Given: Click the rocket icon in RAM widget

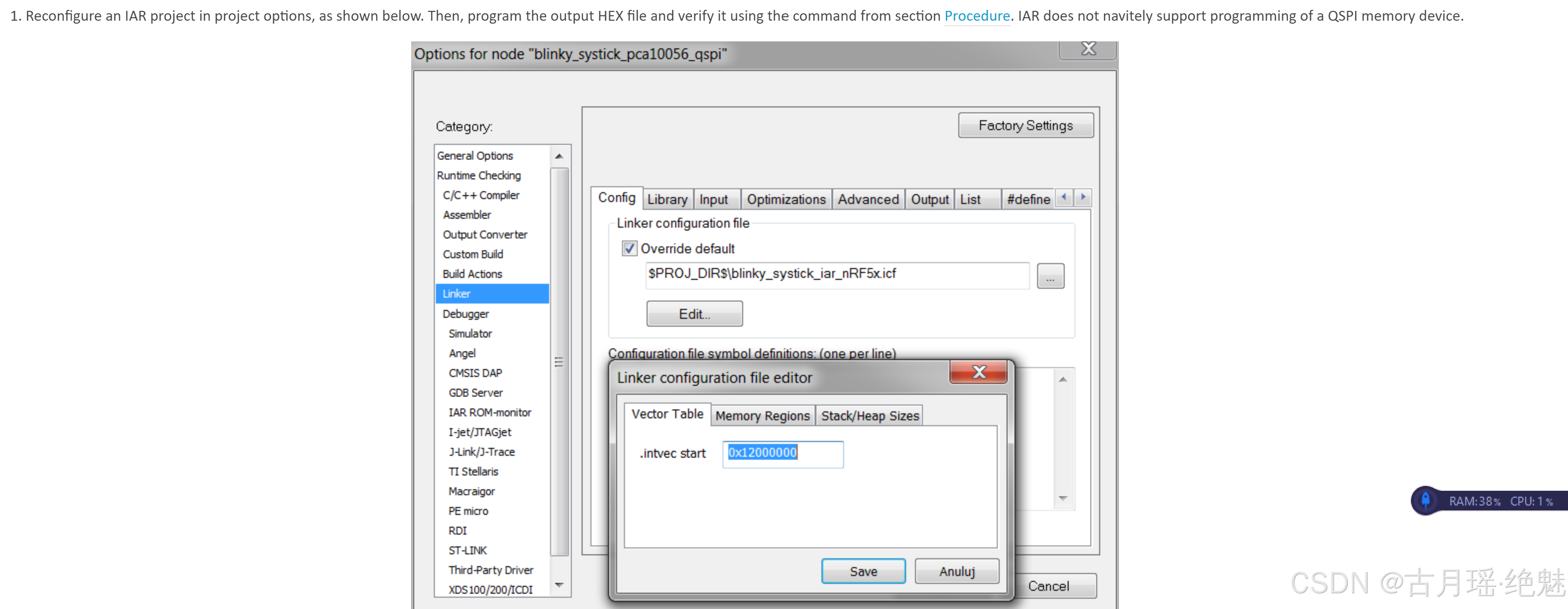Looking at the screenshot, I should pos(1425,501).
